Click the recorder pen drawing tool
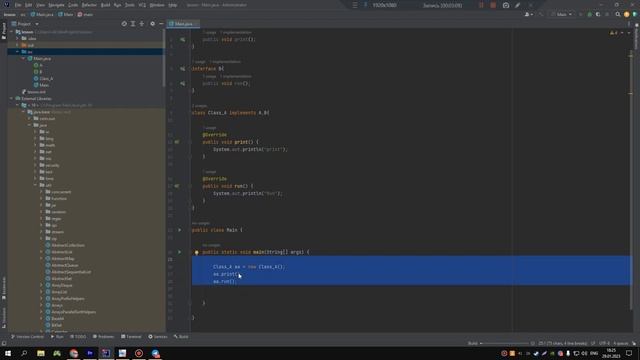640x360 pixels. click(x=518, y=5)
